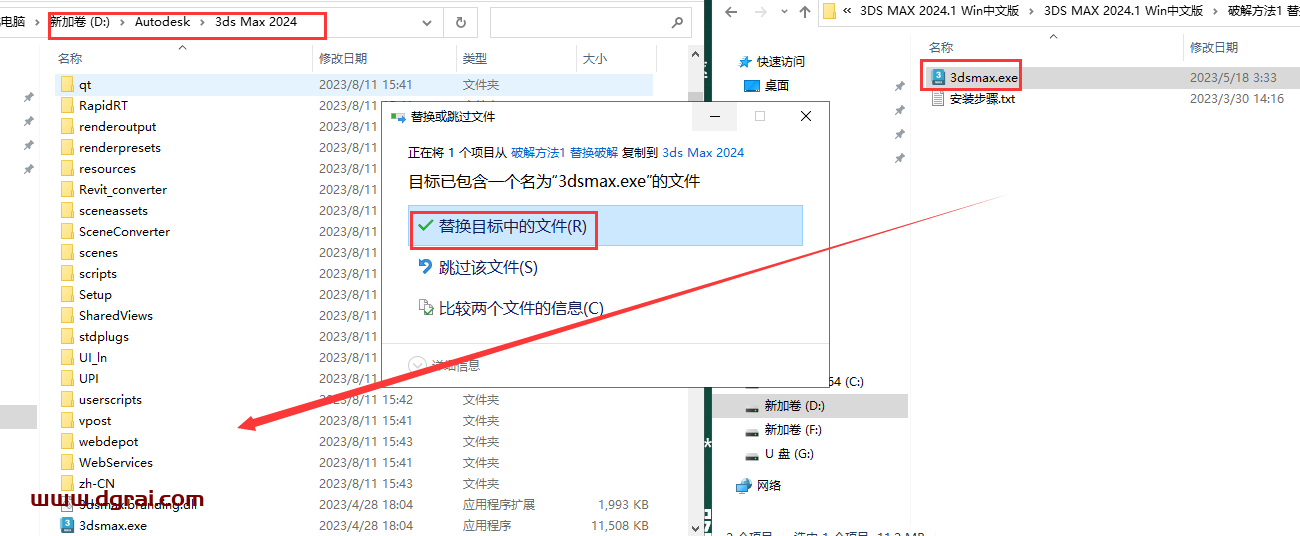Select the zh-CN folder row
The height and width of the screenshot is (536, 1300).
[354, 483]
